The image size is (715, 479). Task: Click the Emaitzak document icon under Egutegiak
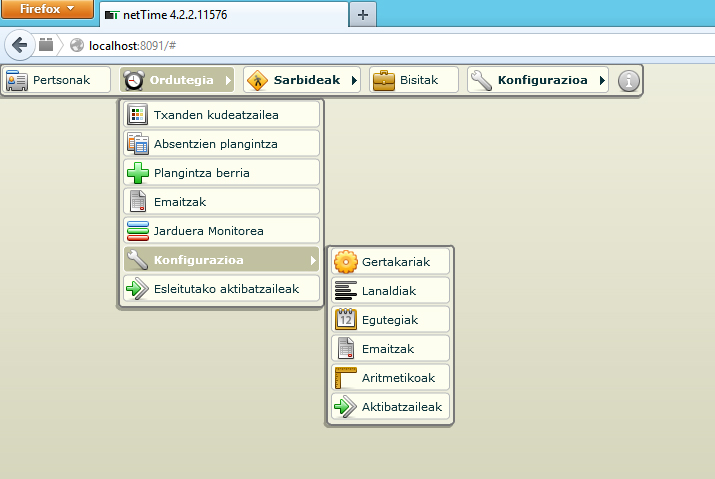pyautogui.click(x=346, y=349)
